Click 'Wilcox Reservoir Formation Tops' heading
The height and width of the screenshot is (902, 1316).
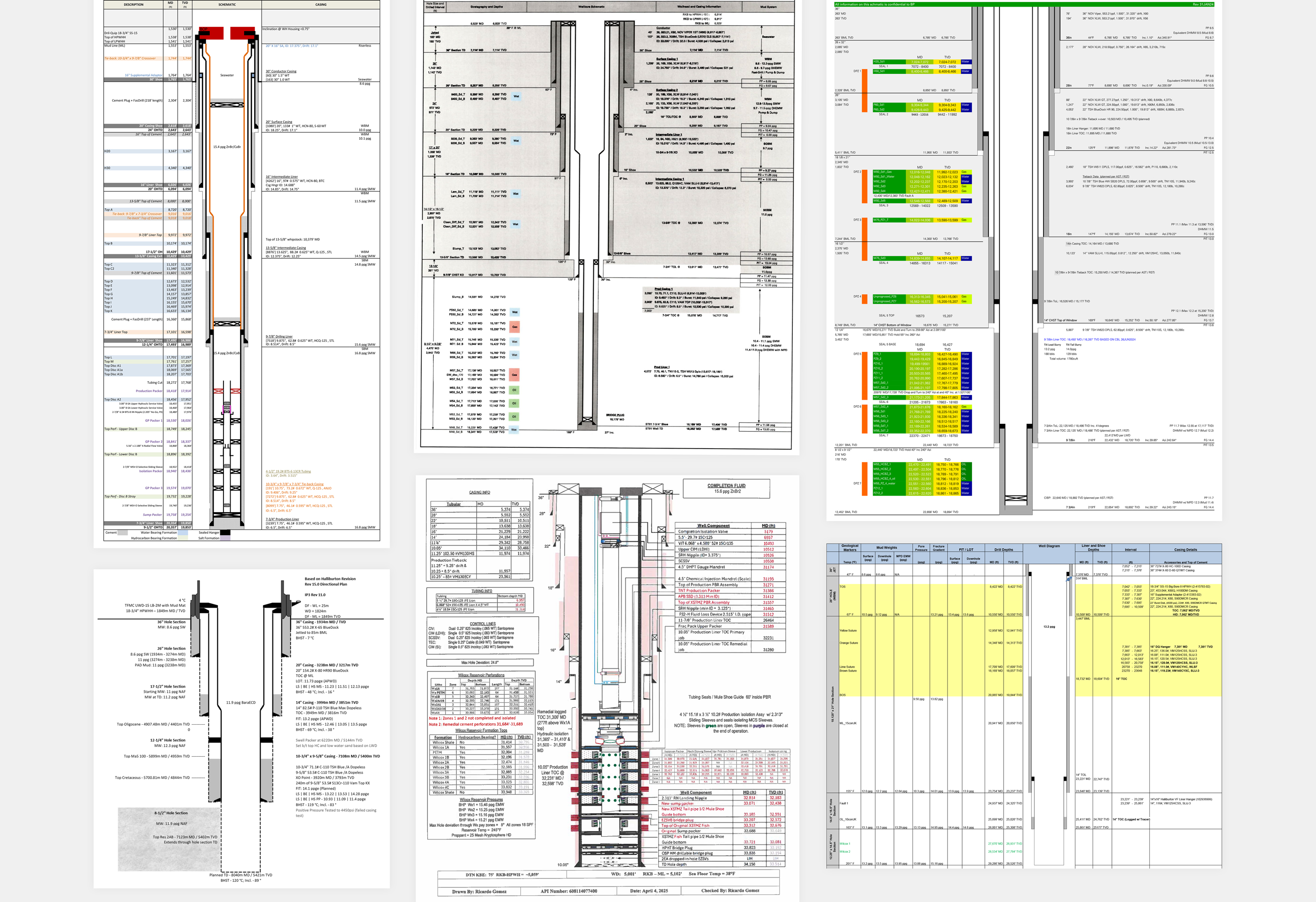point(481,730)
